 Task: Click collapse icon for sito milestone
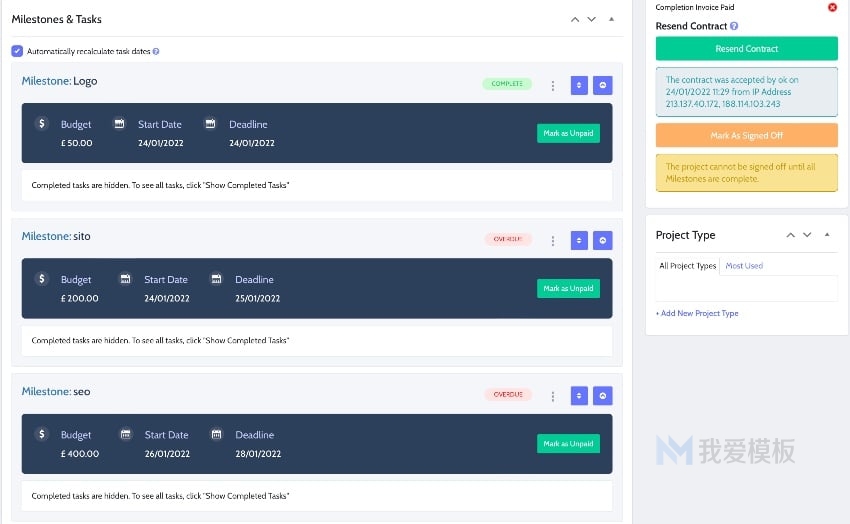click(602, 241)
